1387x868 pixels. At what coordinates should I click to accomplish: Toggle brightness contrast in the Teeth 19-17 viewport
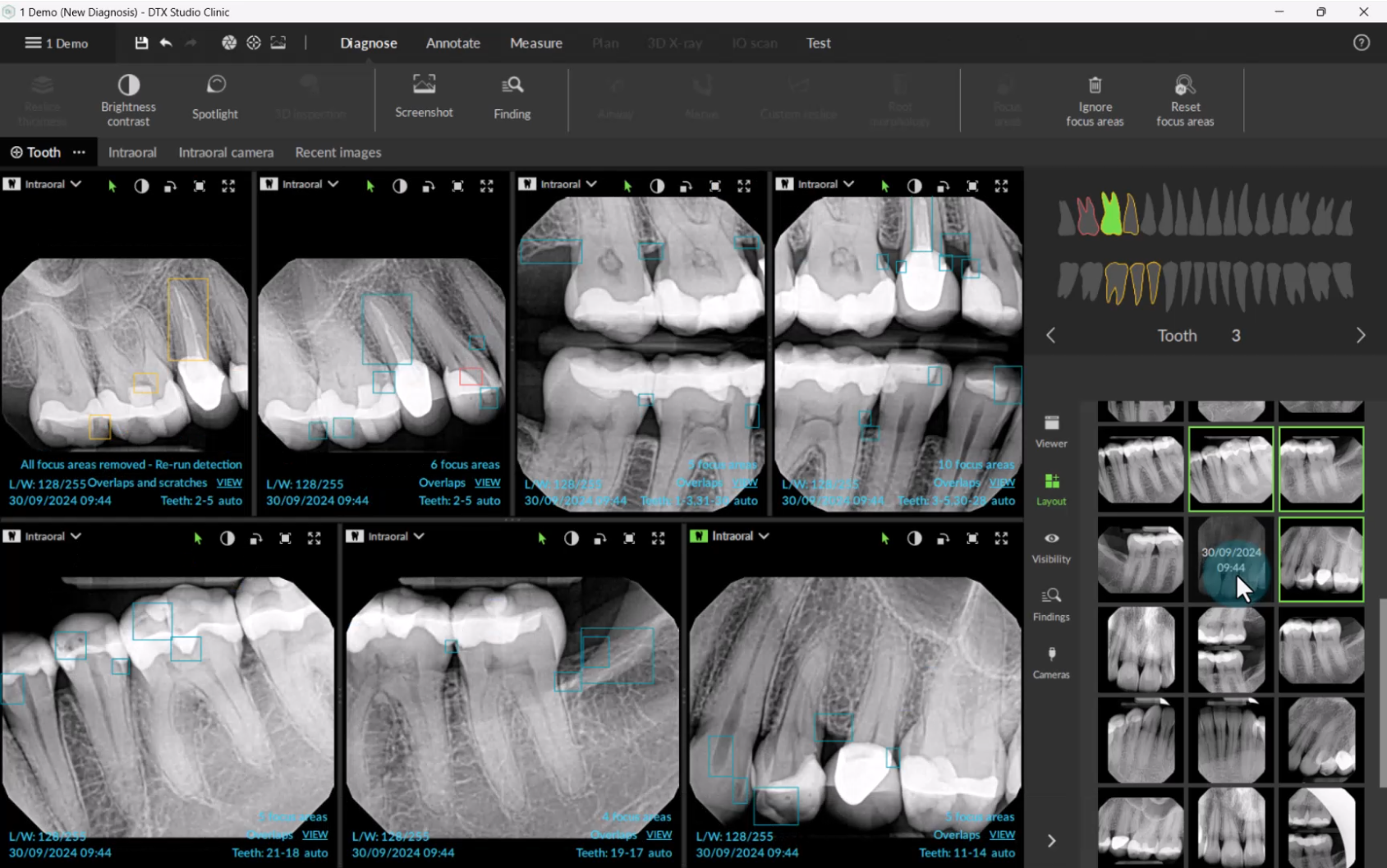[571, 539]
